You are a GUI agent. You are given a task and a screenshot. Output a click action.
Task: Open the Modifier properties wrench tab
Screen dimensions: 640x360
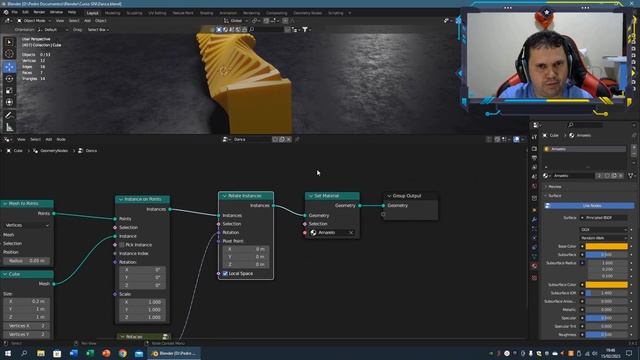click(534, 220)
